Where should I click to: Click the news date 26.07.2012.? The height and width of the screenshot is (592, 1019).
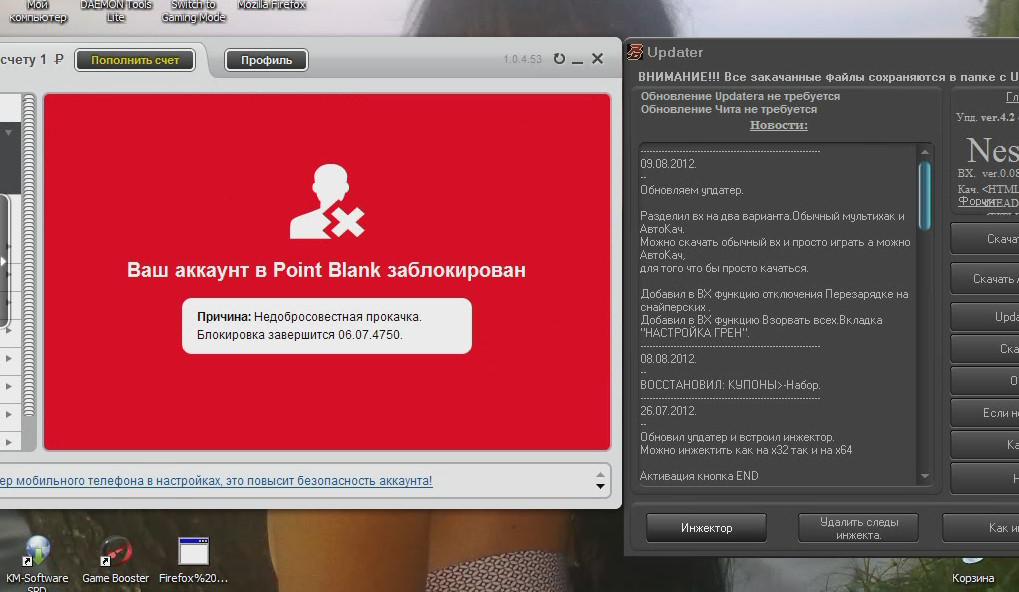pos(668,411)
